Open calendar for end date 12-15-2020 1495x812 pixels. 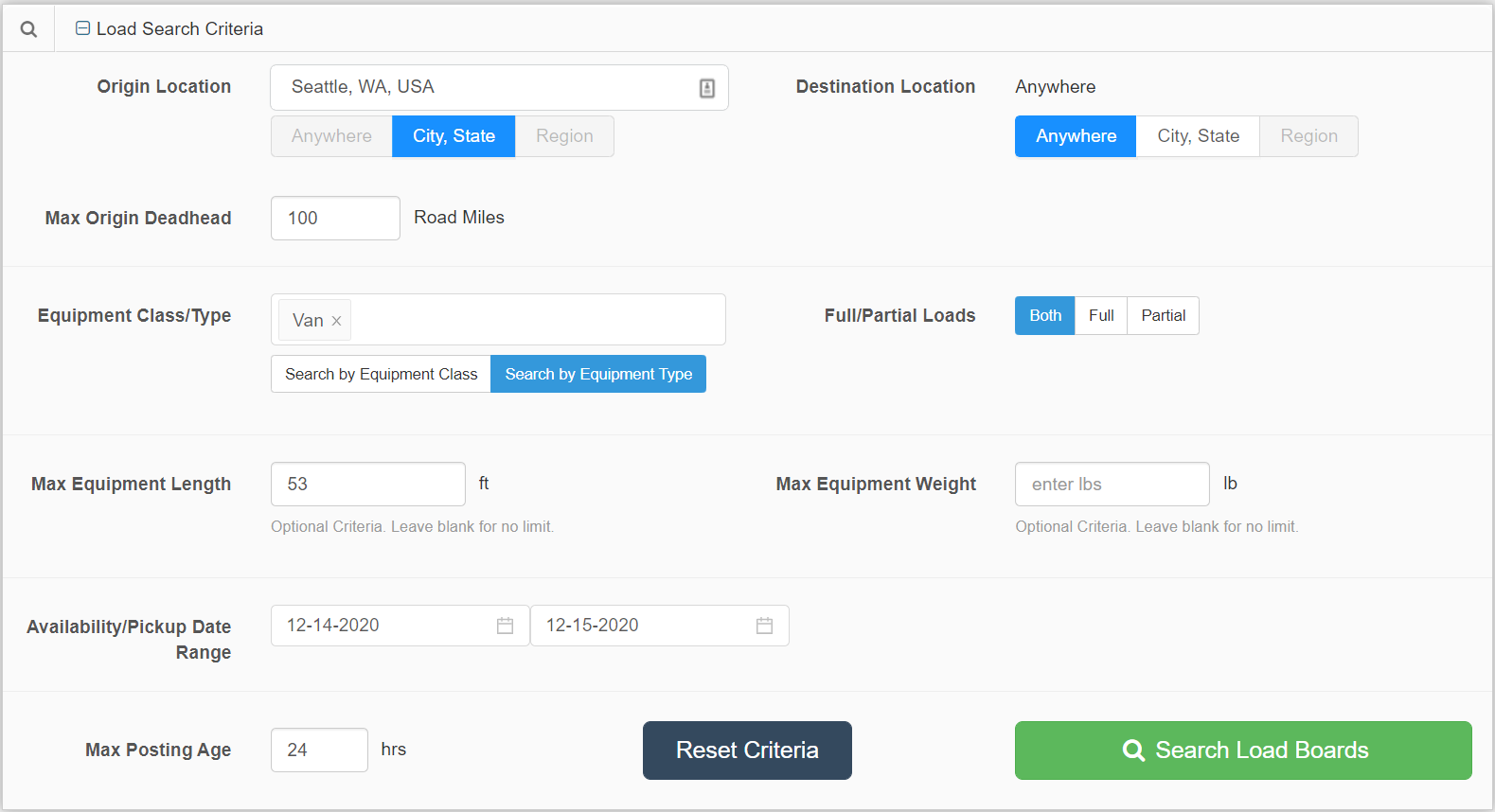coord(765,626)
